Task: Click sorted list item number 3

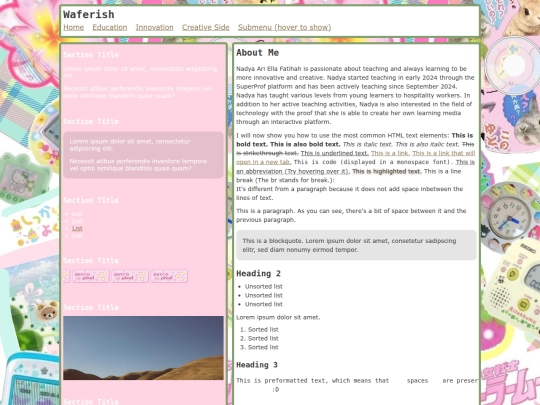Action: tap(263, 347)
